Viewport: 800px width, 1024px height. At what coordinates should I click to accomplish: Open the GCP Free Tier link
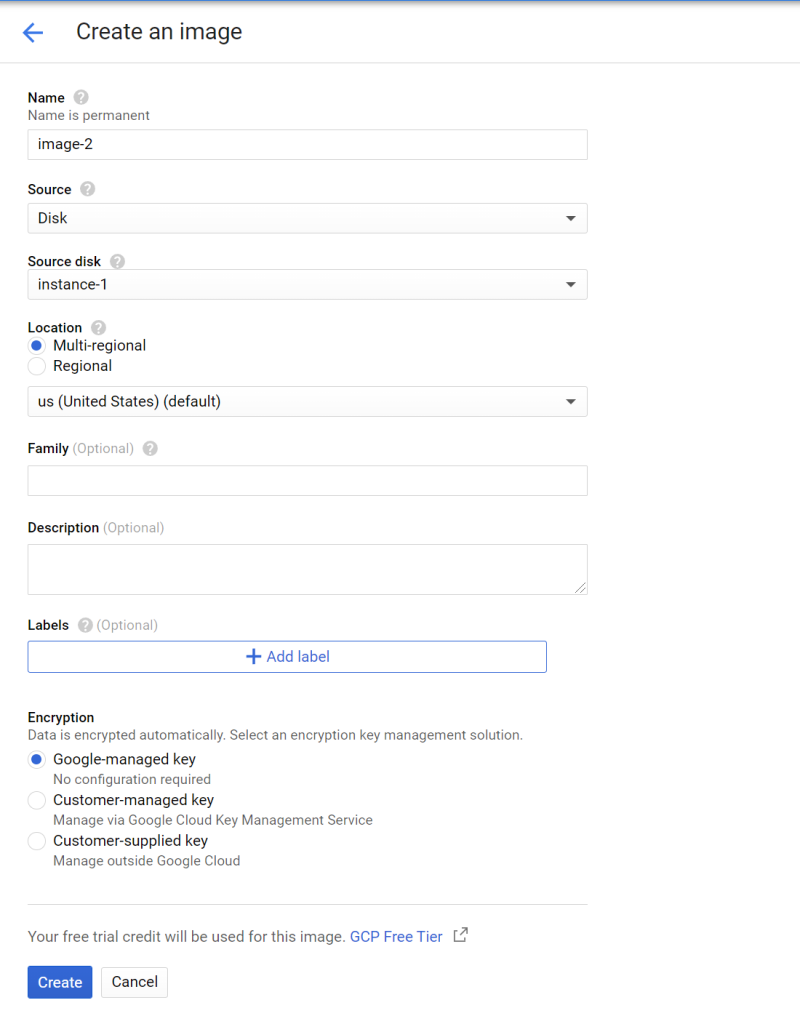point(396,936)
